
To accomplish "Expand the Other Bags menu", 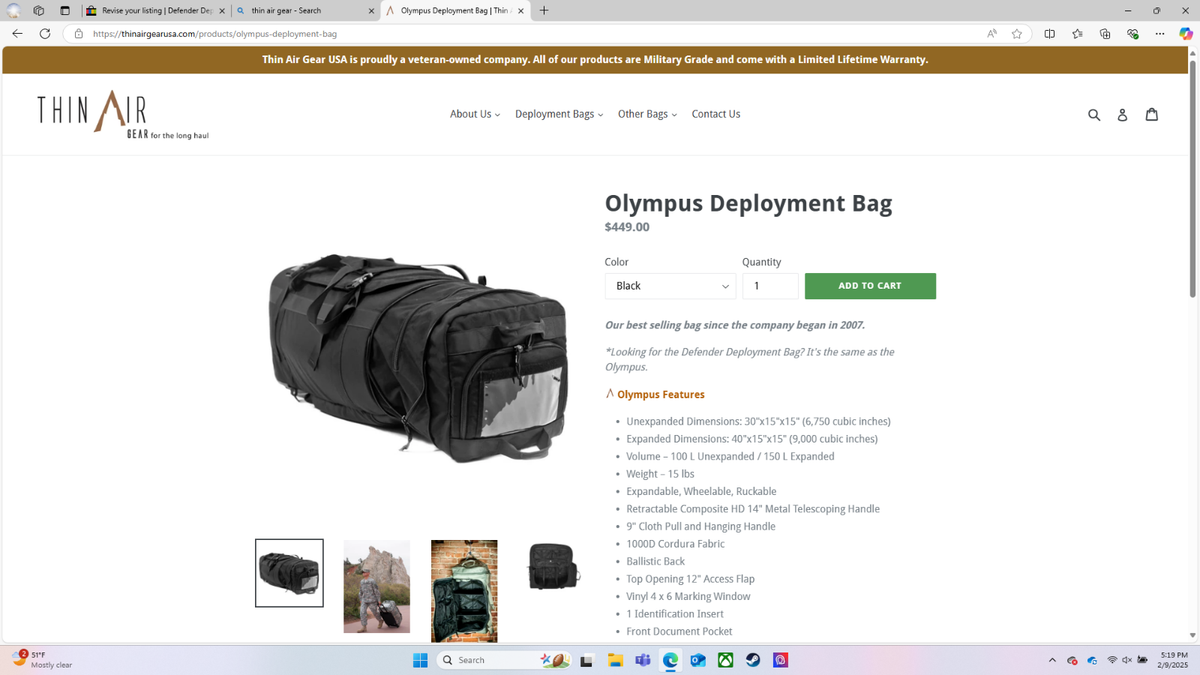I will (x=647, y=114).
